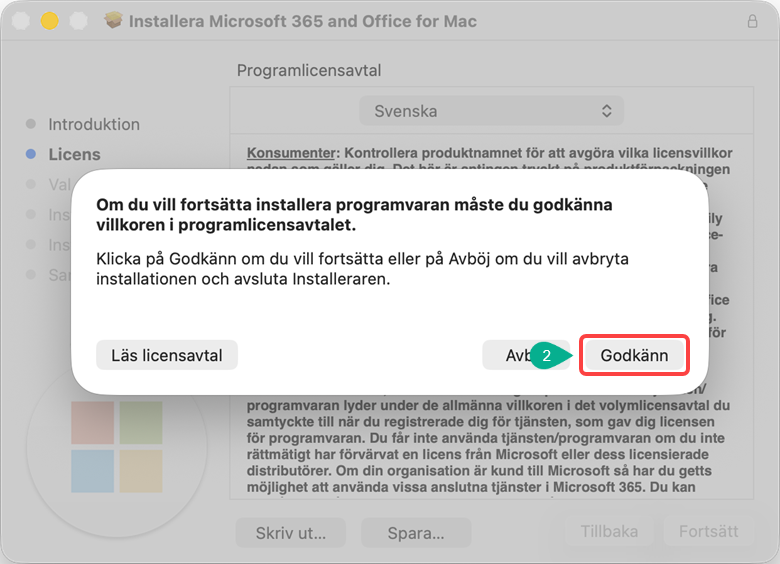Click the installer package icon in title bar
780x564 pixels.
[112, 21]
